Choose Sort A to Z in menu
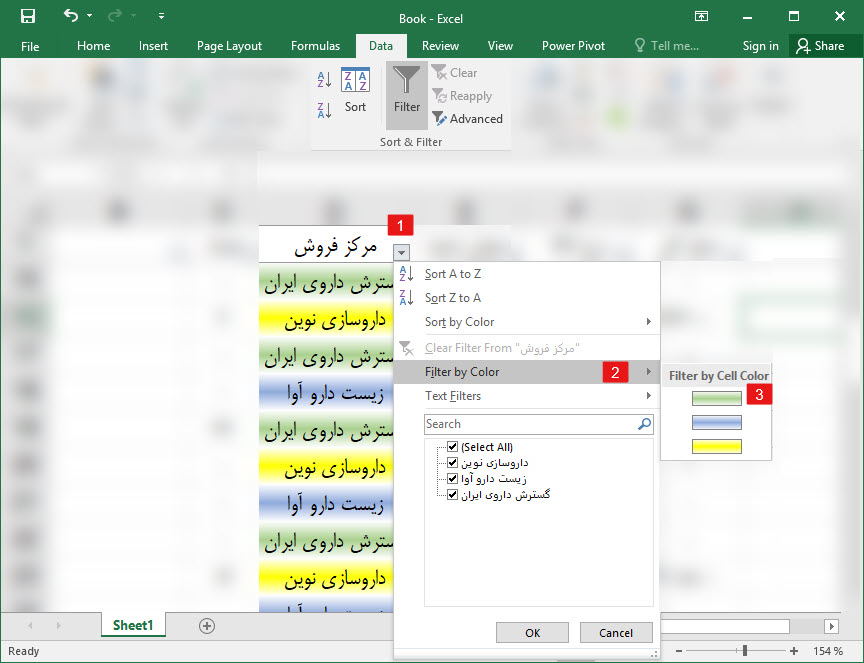The height and width of the screenshot is (663, 864). click(x=526, y=274)
